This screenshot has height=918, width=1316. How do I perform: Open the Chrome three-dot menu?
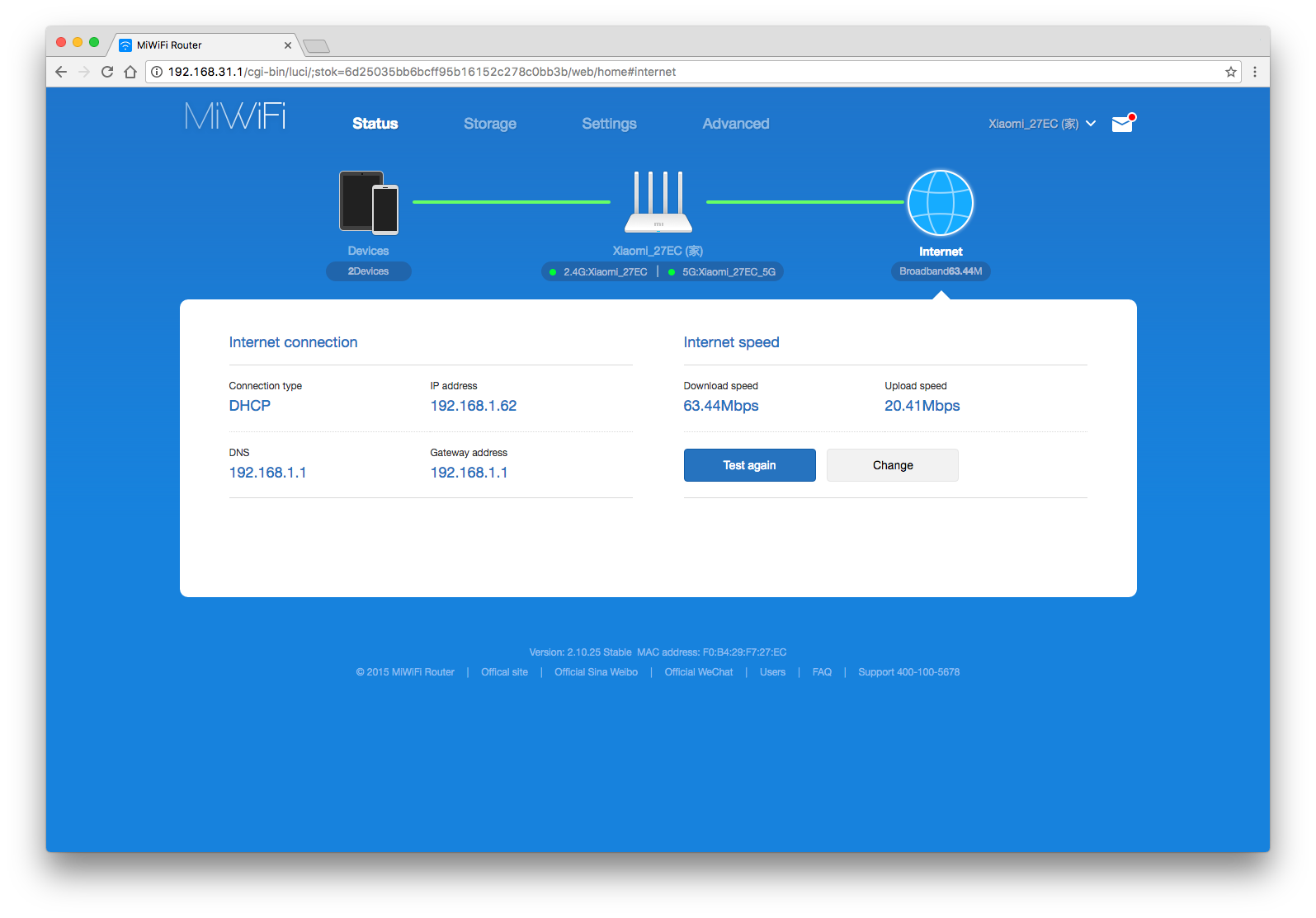pyautogui.click(x=1255, y=72)
